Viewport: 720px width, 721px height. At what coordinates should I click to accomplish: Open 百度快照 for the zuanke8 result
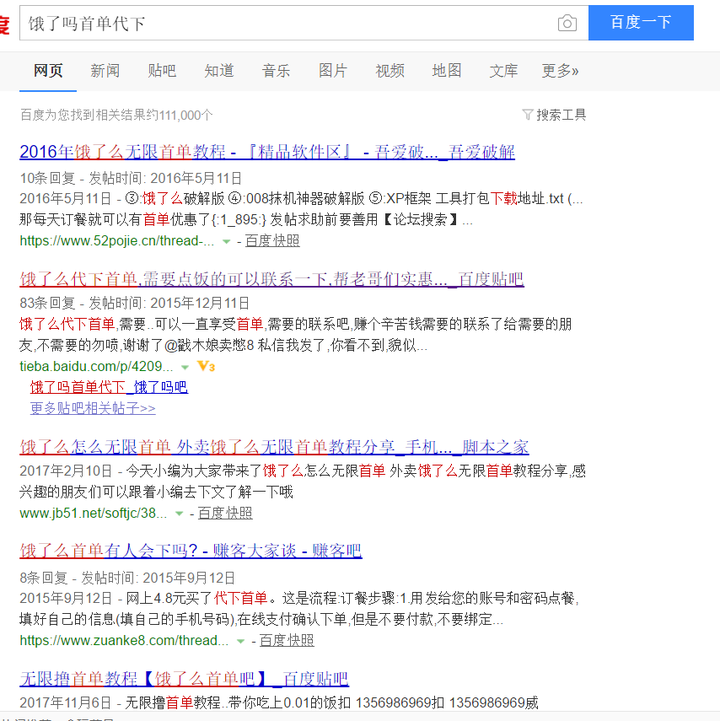(x=287, y=641)
